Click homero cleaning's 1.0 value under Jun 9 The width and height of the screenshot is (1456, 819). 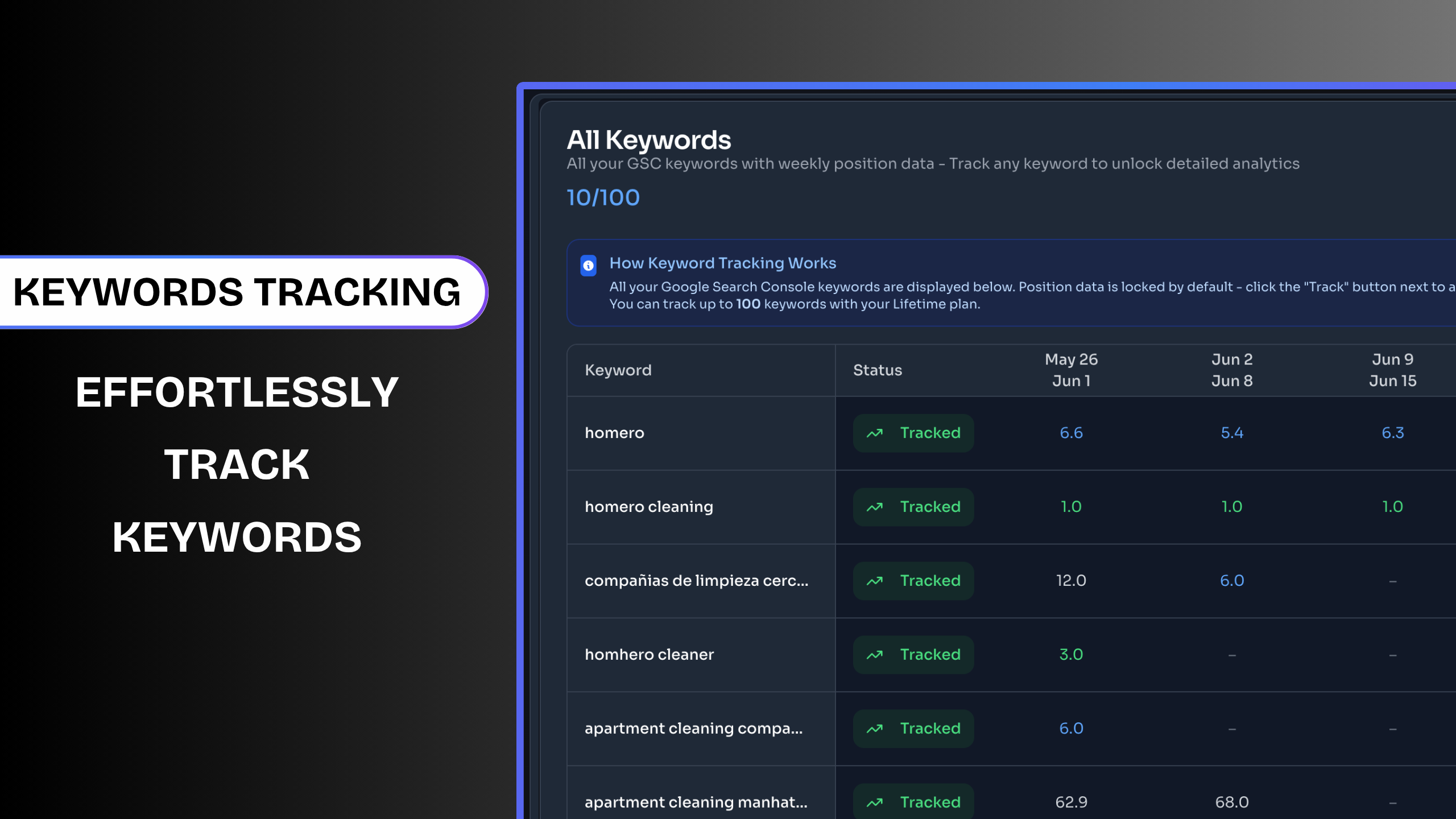pyautogui.click(x=1393, y=507)
